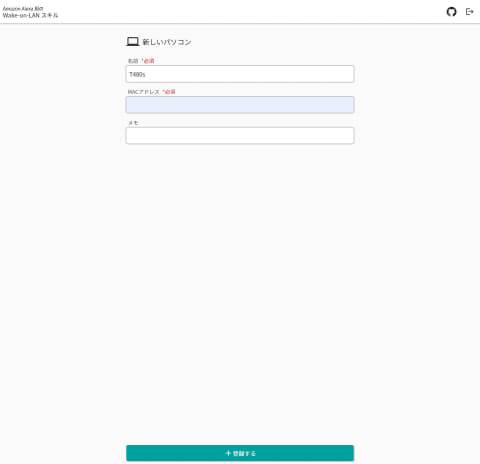480x464 pixels.
Task: Click the laptop icon beside 新しいパソコン
Action: point(133,42)
